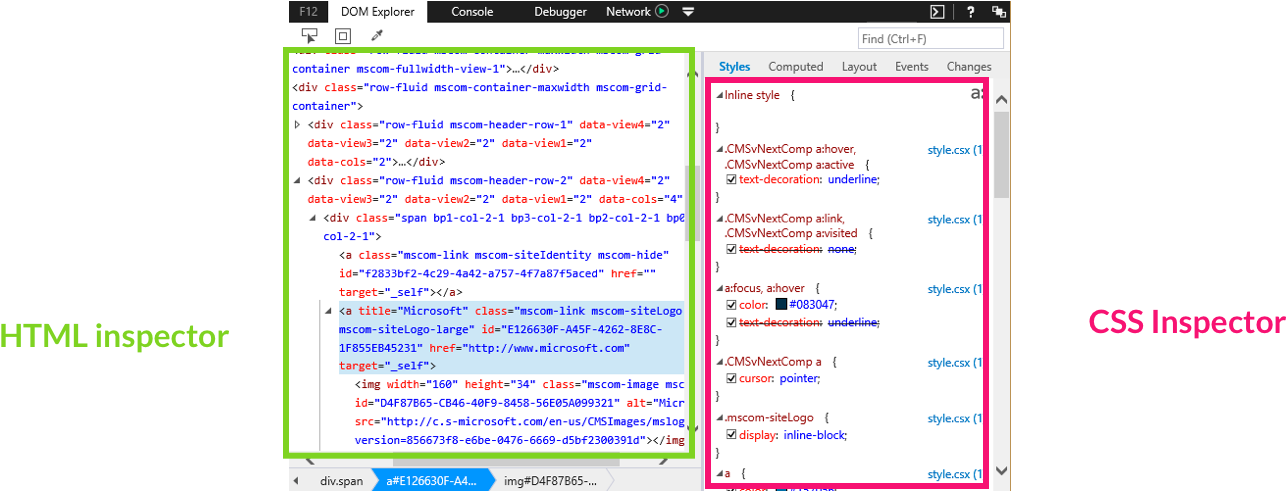Switch to the Computed tab
Screen dimensions: 1287x491
pos(796,67)
